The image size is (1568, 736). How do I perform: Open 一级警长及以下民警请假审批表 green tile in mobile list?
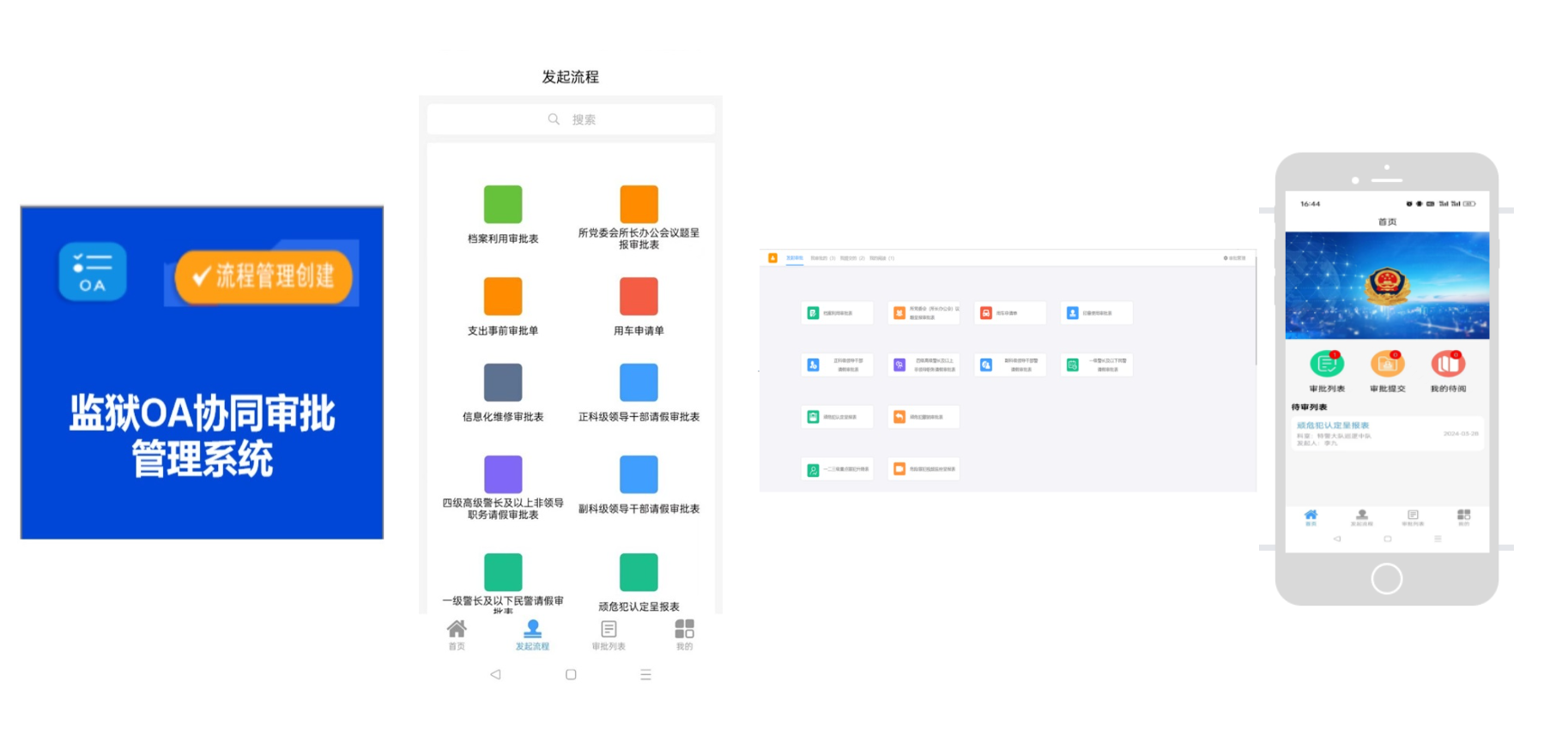pyautogui.click(x=503, y=572)
